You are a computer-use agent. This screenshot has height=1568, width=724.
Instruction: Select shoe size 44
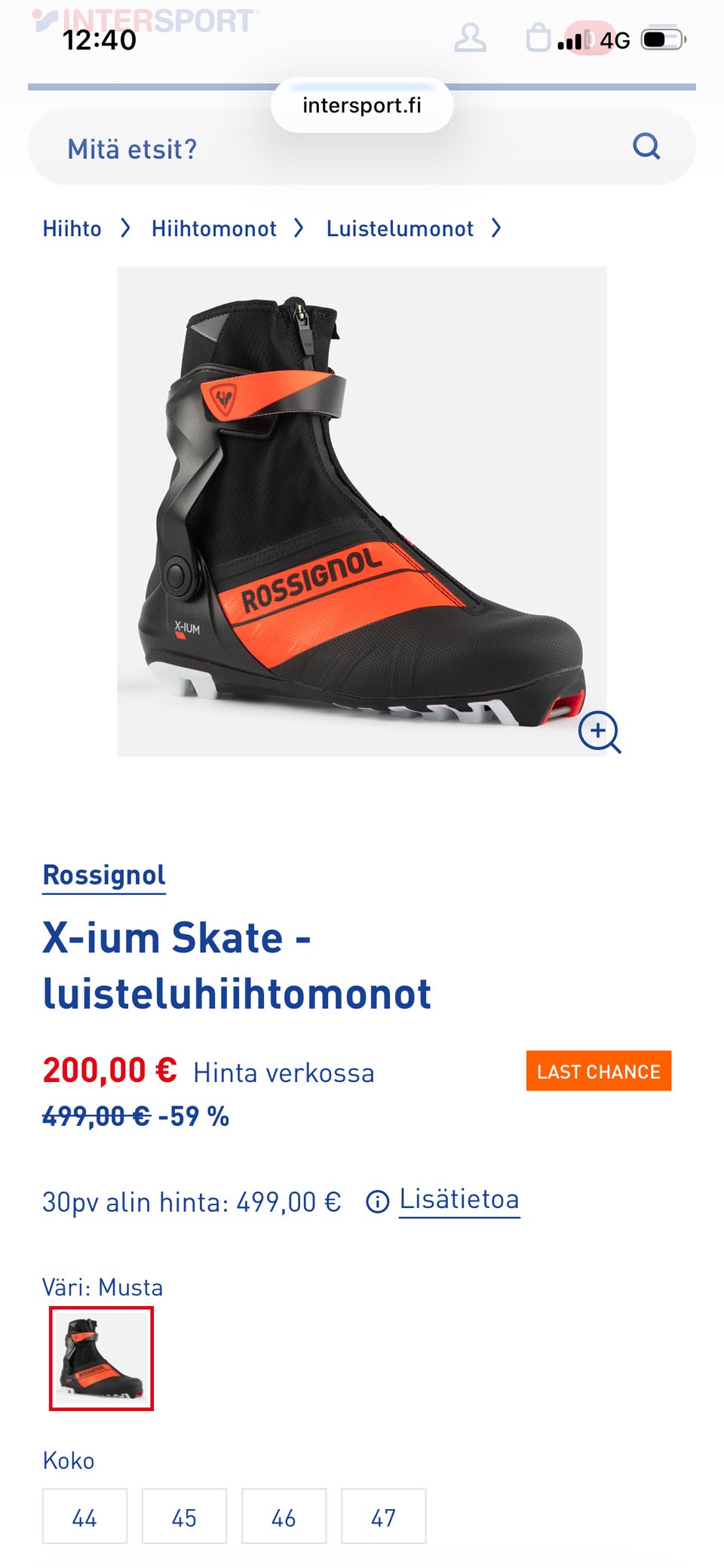84,1516
